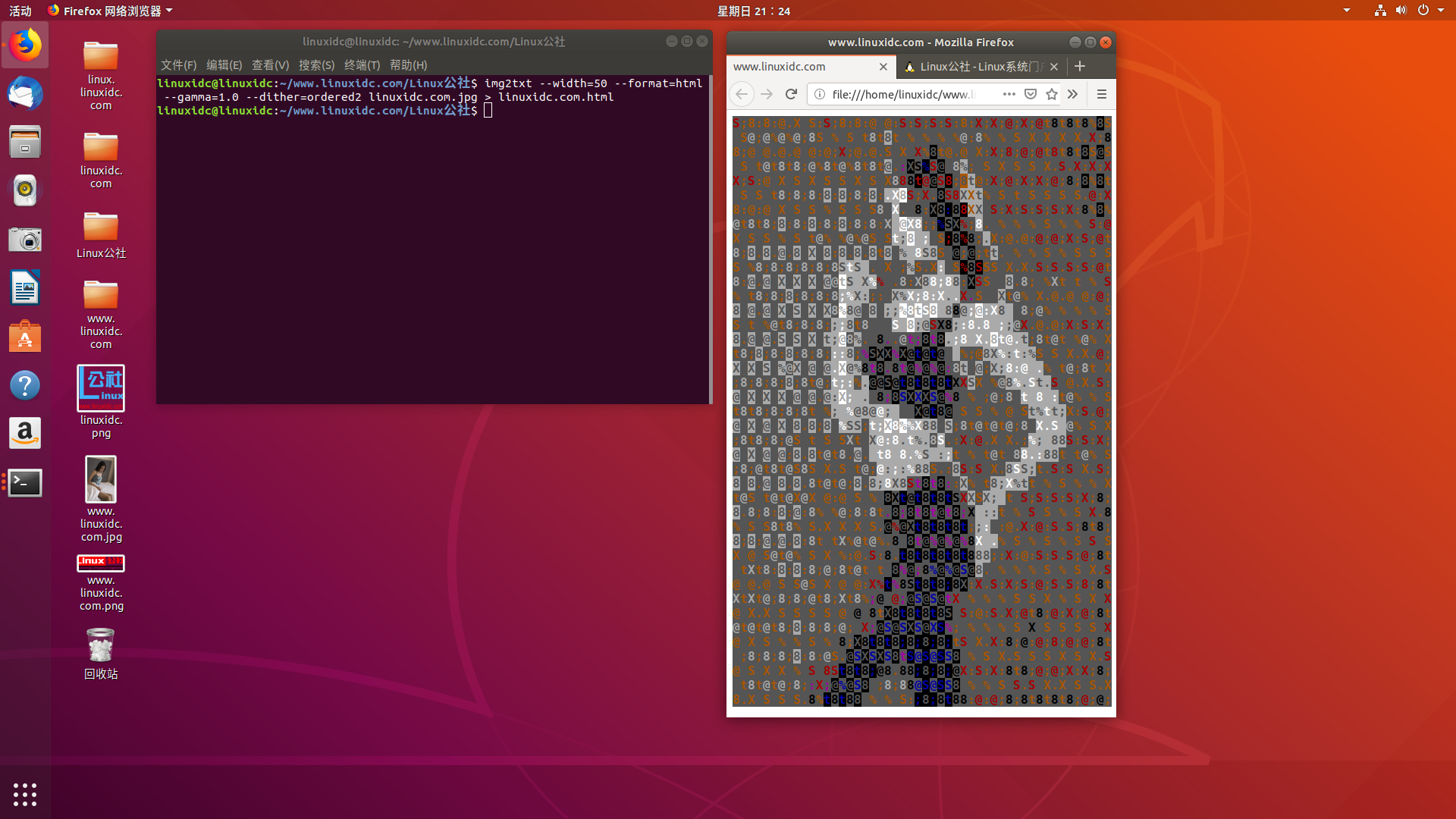This screenshot has width=1456, height=819.
Task: Close the Linux公社 tab
Action: (x=1054, y=67)
